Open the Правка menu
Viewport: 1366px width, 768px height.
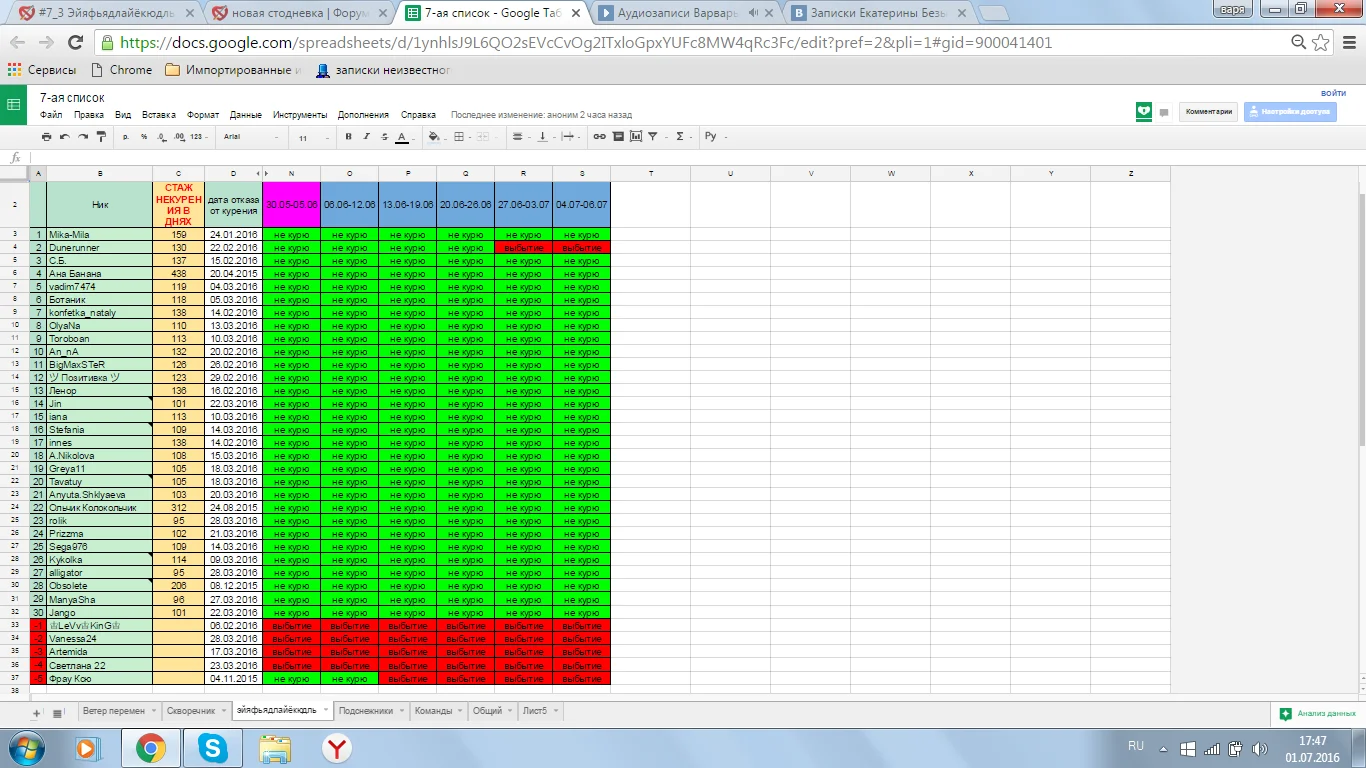89,115
